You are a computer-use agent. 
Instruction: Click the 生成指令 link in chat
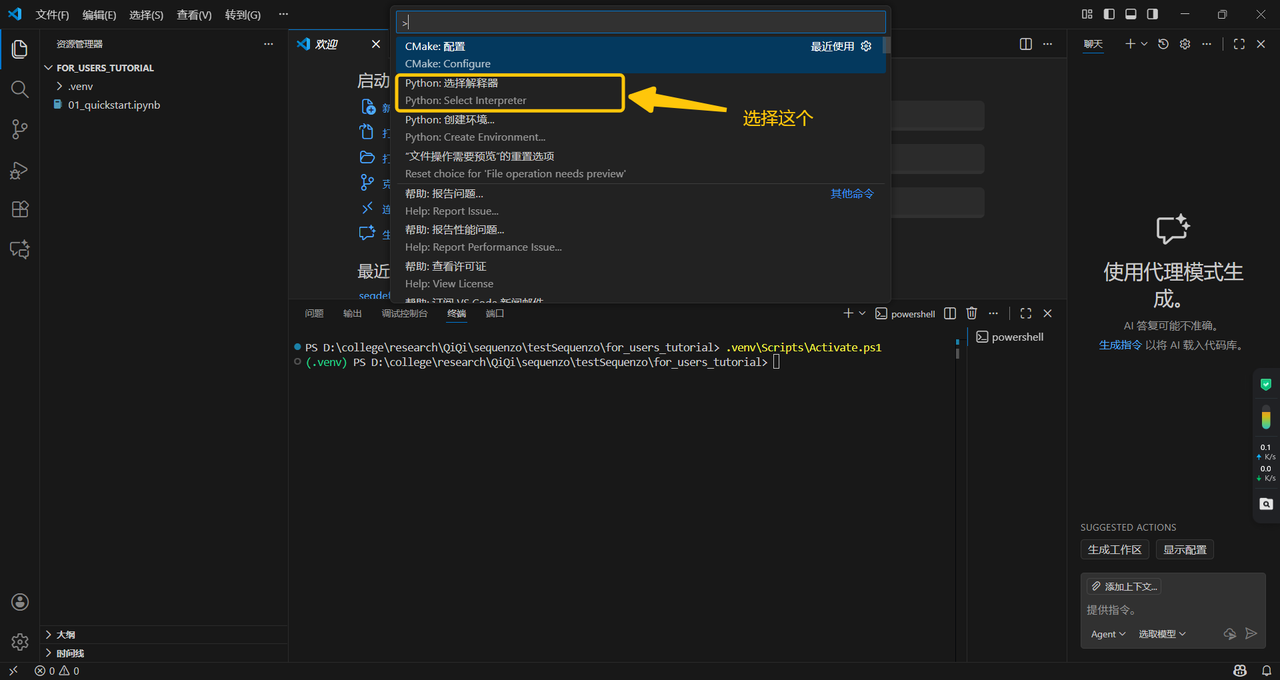click(x=1120, y=345)
